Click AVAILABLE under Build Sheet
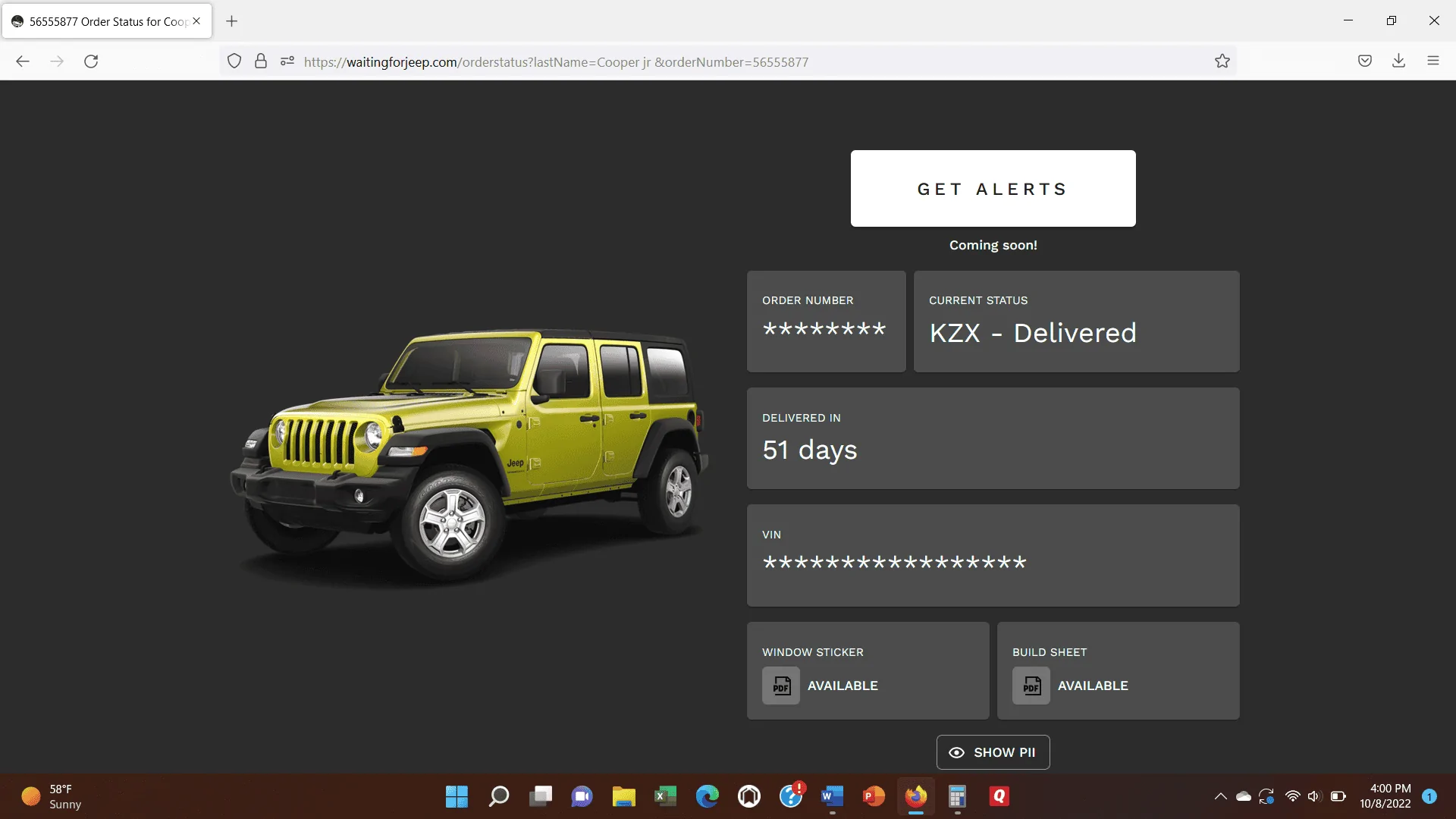The image size is (1456, 819). coord(1093,686)
